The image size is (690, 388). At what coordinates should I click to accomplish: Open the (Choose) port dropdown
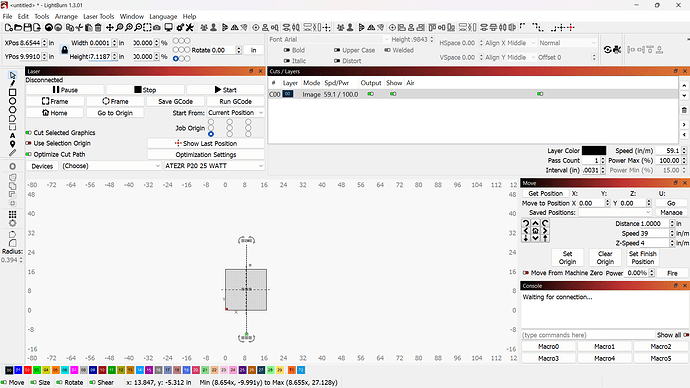[x=111, y=166]
